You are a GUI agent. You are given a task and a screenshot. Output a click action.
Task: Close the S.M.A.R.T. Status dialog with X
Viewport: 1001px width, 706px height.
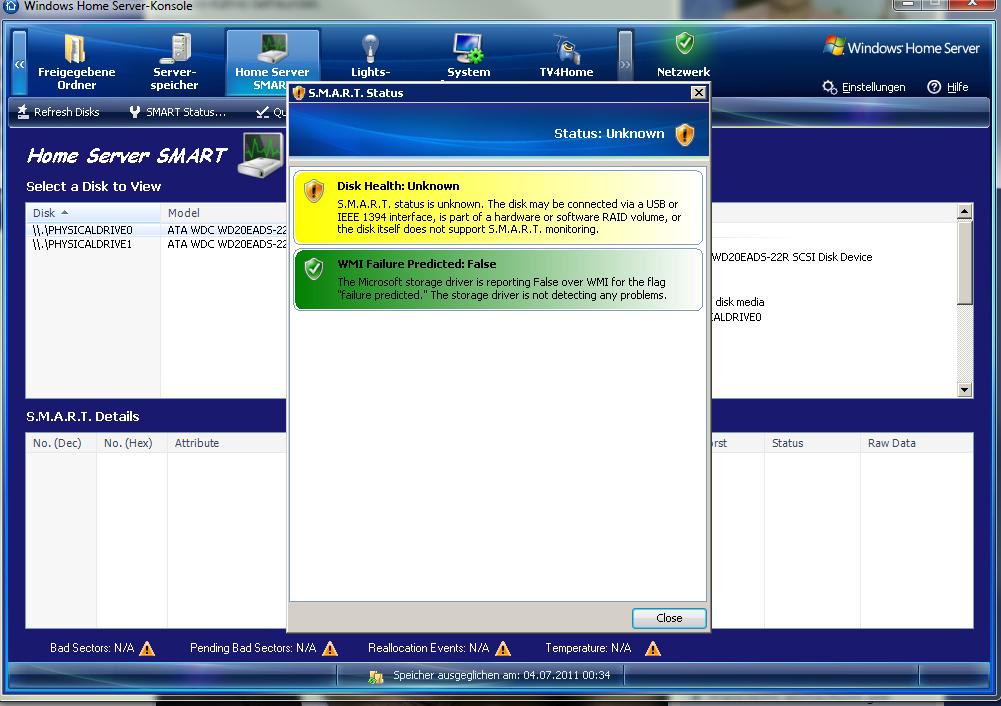[698, 93]
